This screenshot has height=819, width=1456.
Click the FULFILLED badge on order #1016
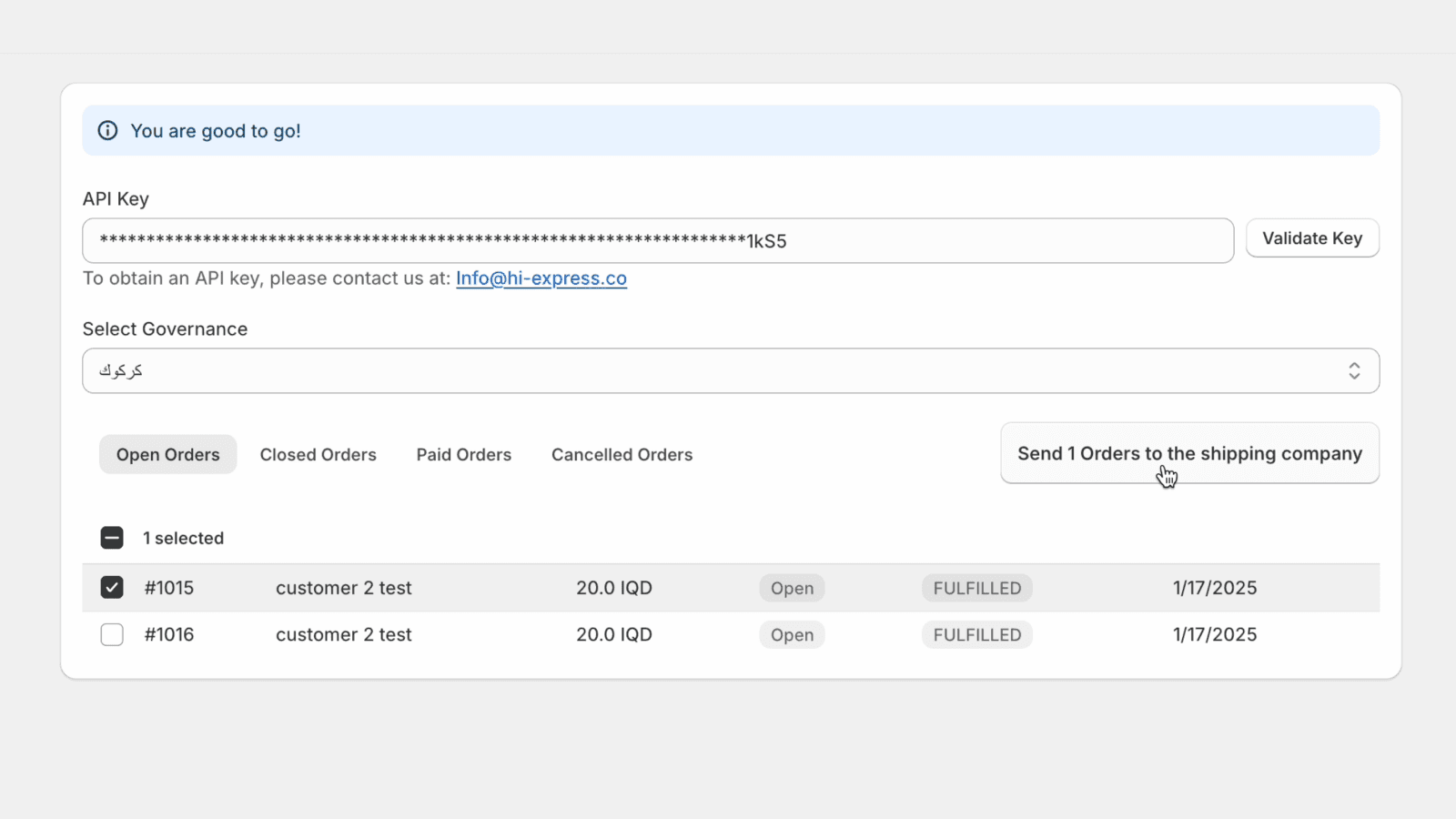point(976,634)
